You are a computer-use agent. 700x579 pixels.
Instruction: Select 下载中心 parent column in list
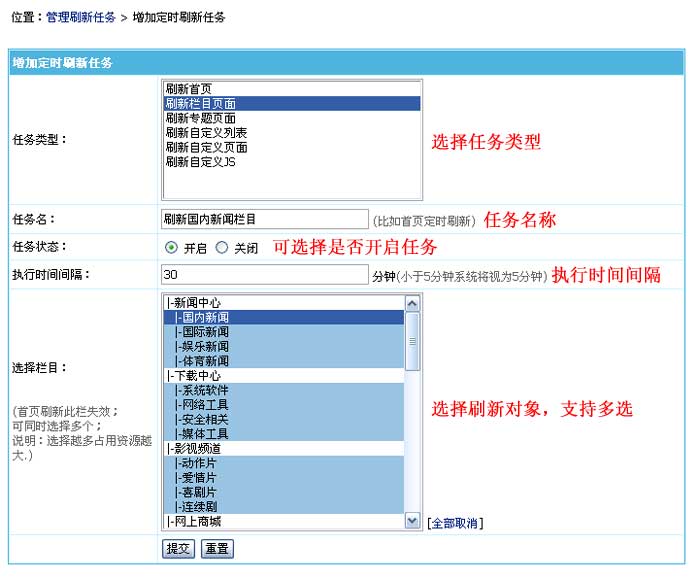click(x=195, y=375)
